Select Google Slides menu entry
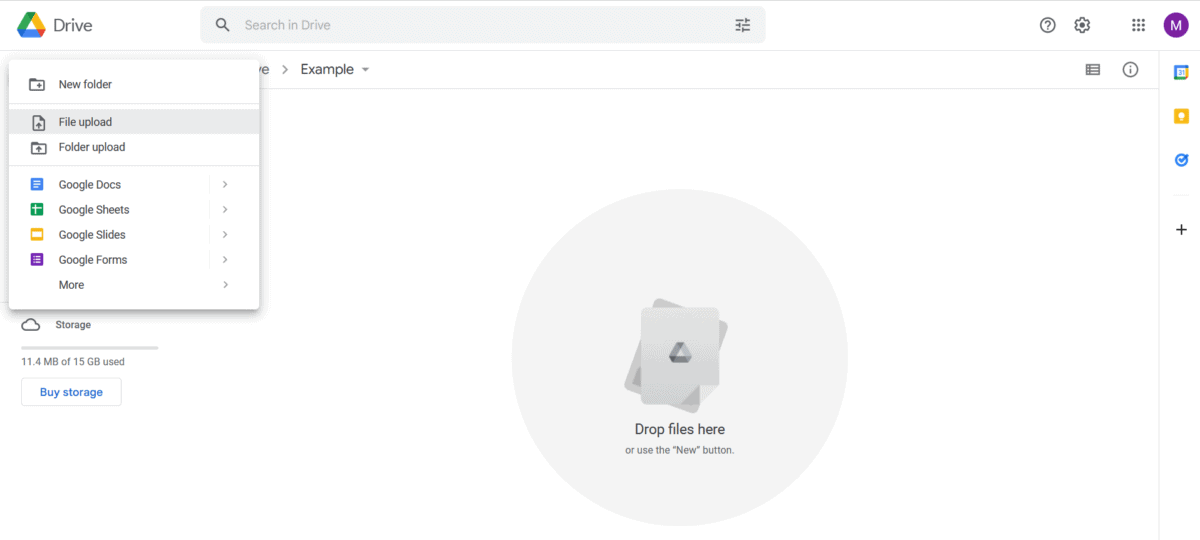The width and height of the screenshot is (1200, 540). tap(134, 234)
